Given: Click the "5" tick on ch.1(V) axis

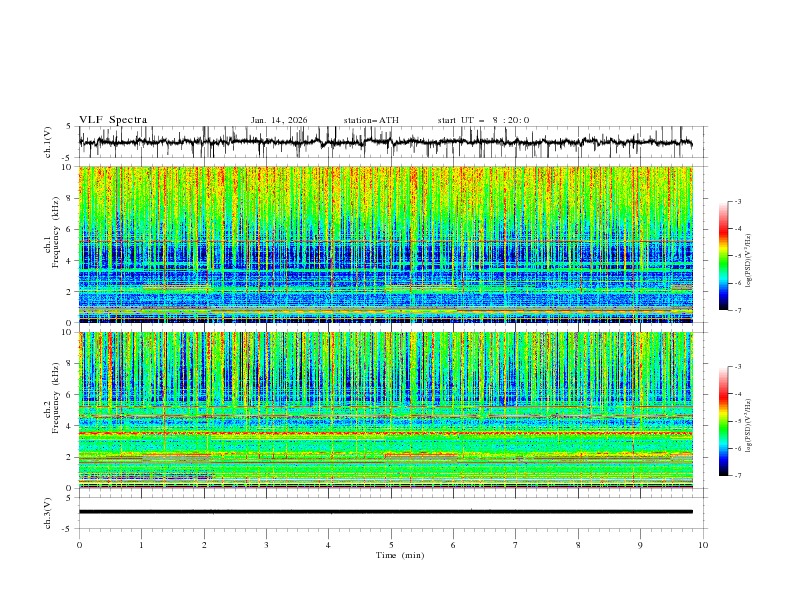Looking at the screenshot, I should [x=70, y=127].
